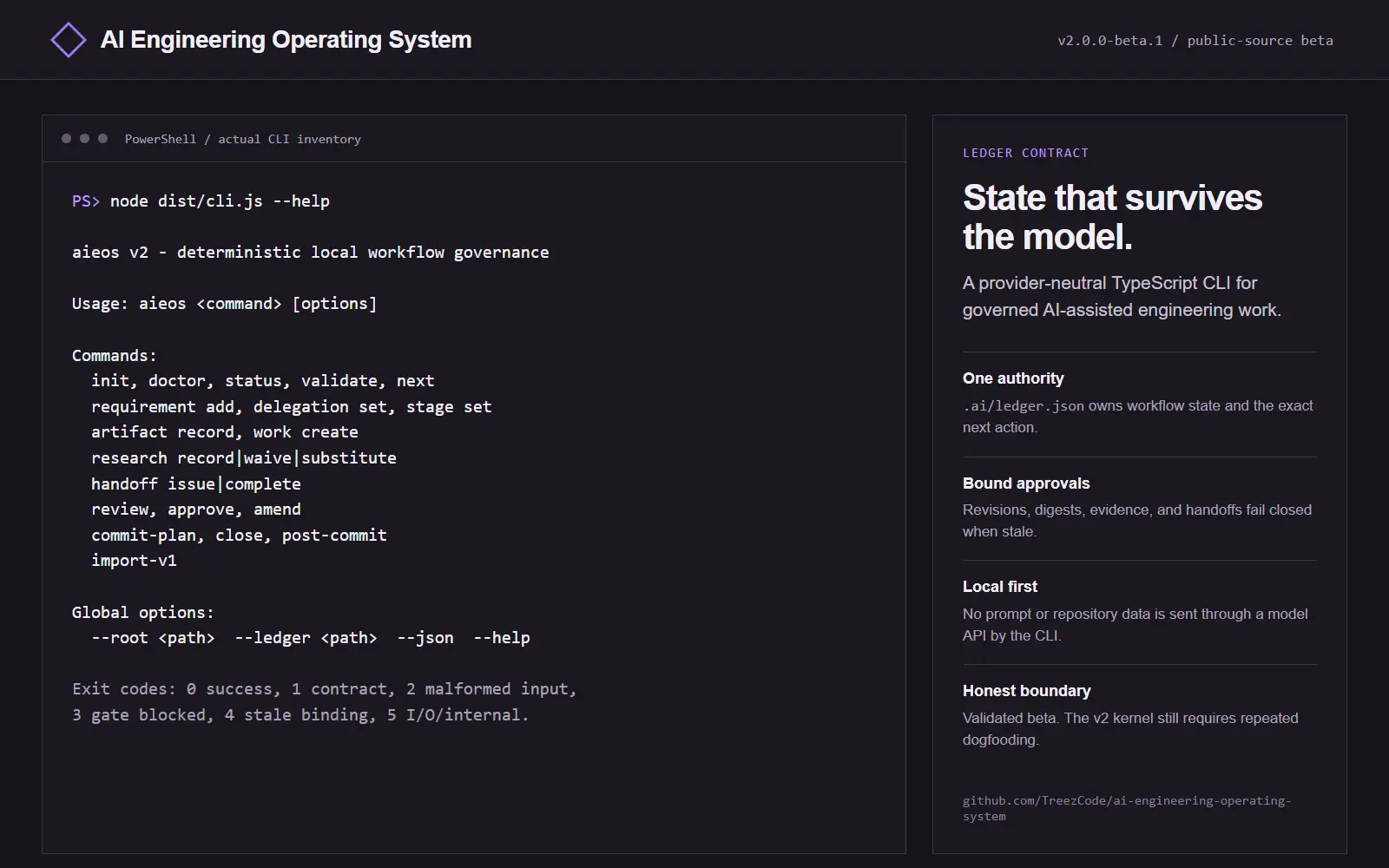1389x868 pixels.
Task: Click the 'LEDGER CONTRACT' label
Action: point(1025,153)
